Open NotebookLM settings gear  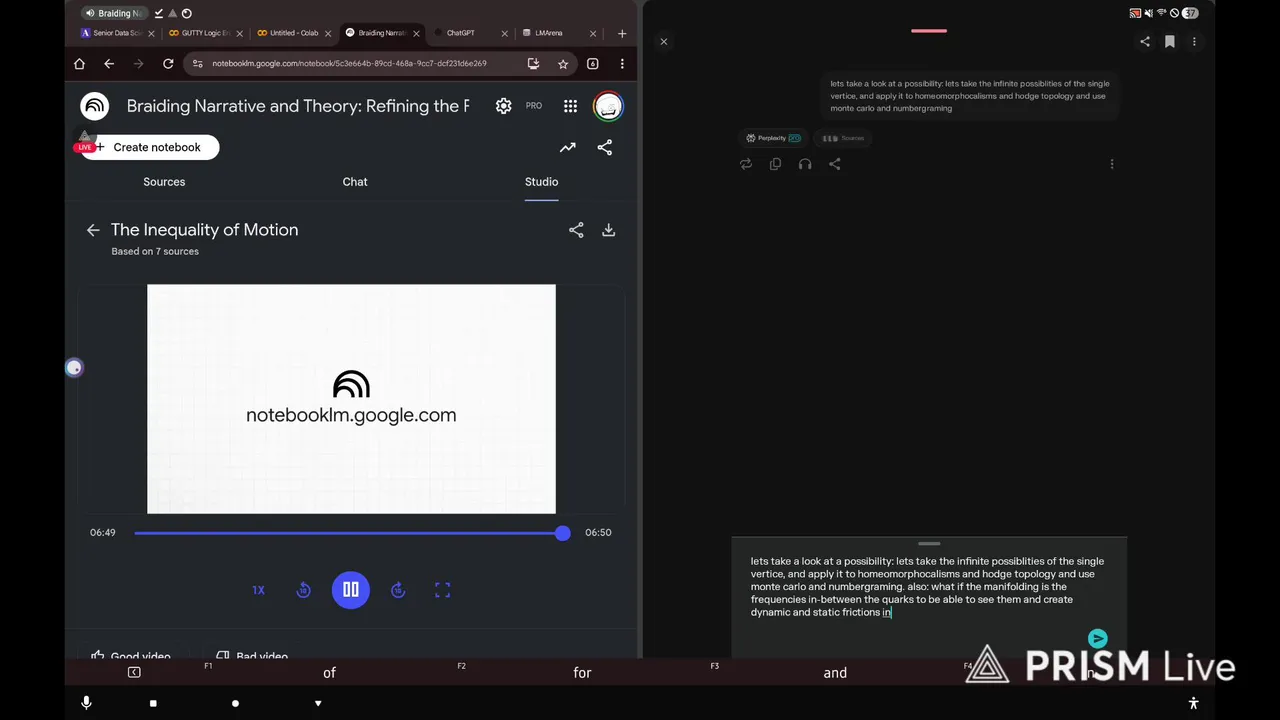pyautogui.click(x=504, y=106)
